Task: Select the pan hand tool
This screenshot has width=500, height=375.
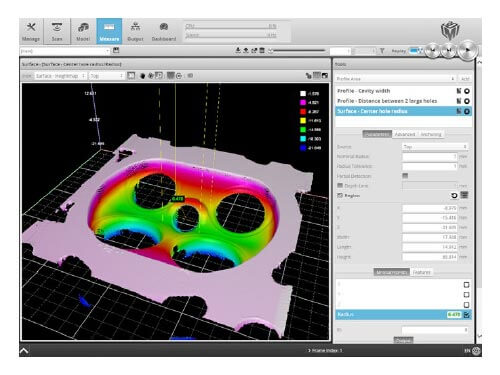Action: pyautogui.click(x=142, y=76)
